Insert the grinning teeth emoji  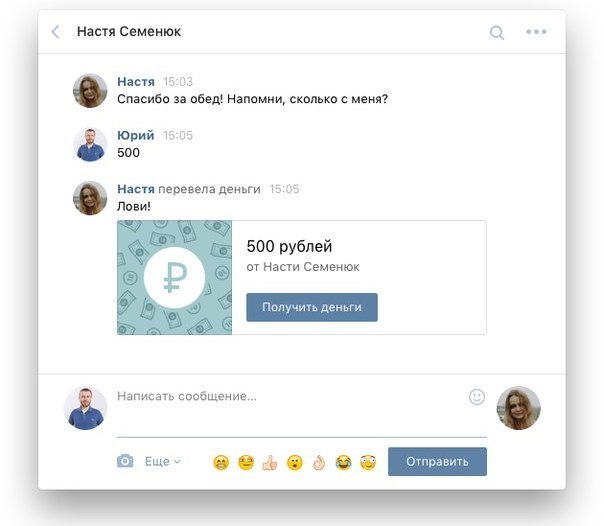(221, 462)
